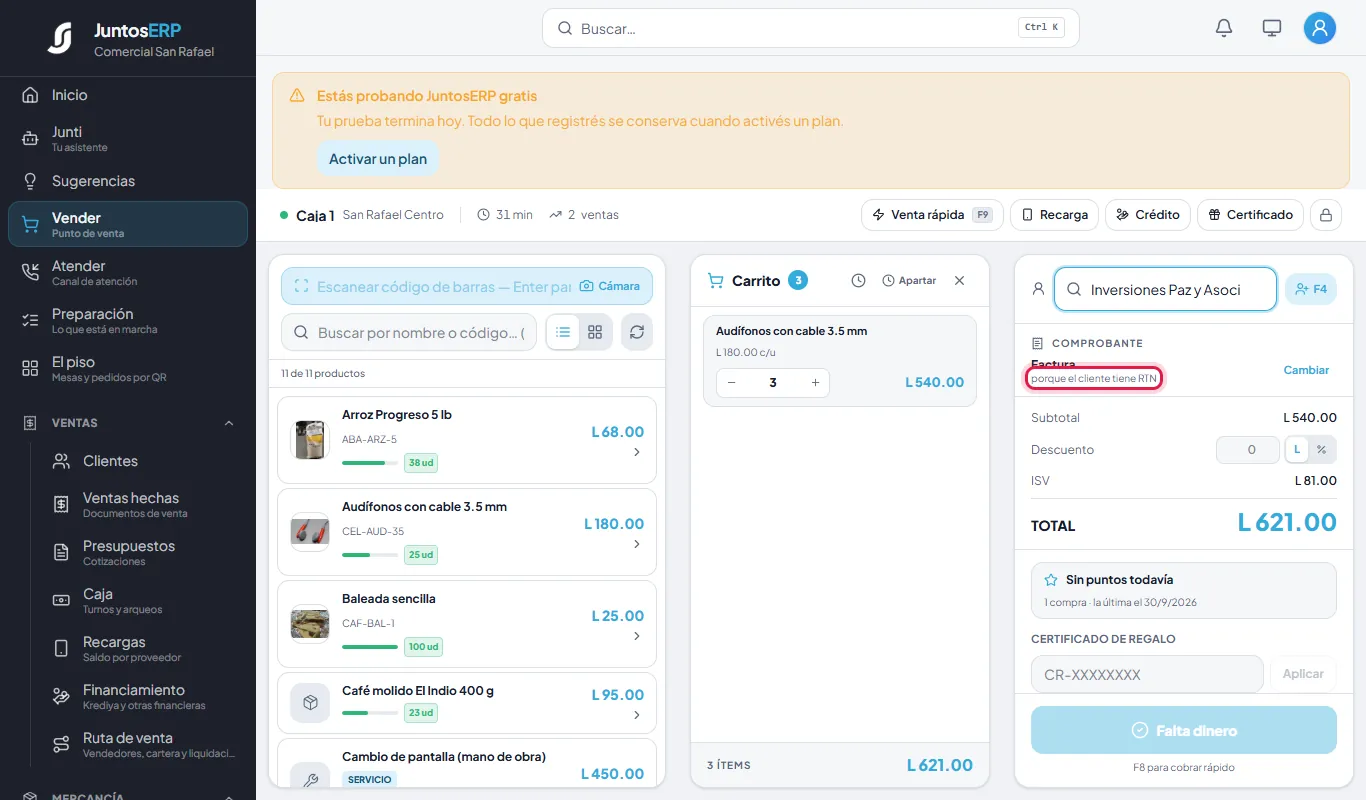
Task: Open Ruta de venta
Action: tap(144, 744)
